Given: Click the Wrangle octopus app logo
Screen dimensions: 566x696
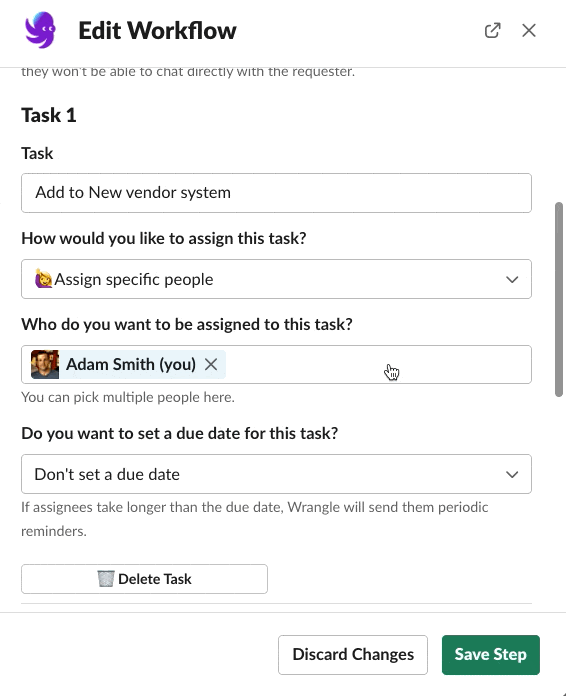Looking at the screenshot, I should [40, 30].
